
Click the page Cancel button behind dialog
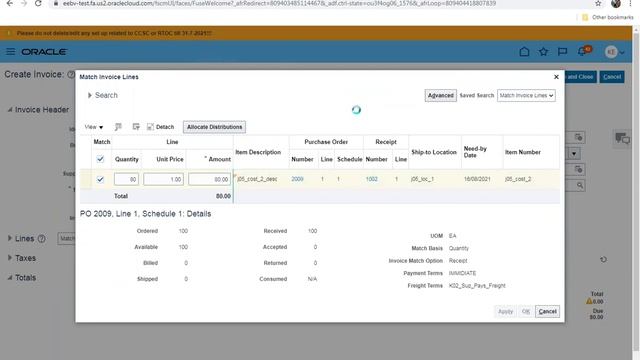(612, 77)
